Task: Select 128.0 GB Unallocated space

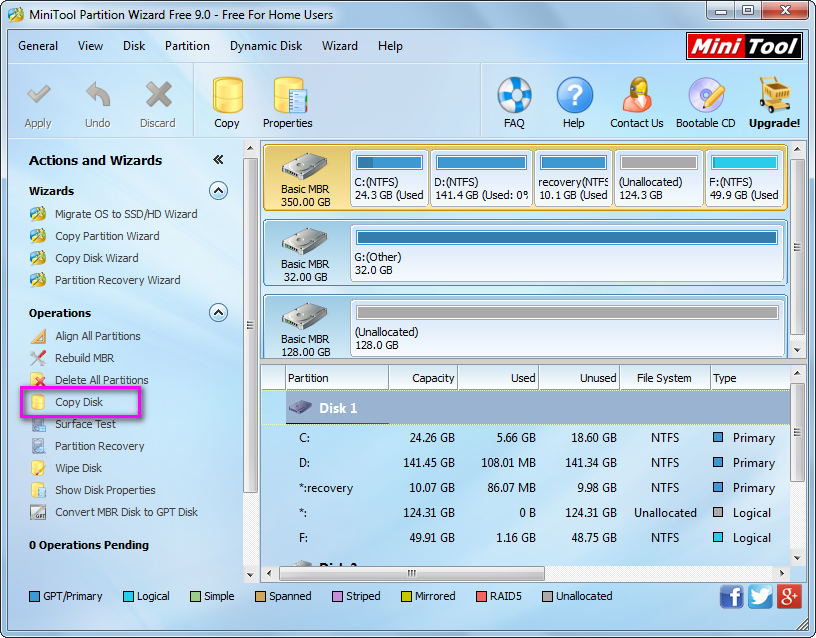Action: pyautogui.click(x=567, y=328)
